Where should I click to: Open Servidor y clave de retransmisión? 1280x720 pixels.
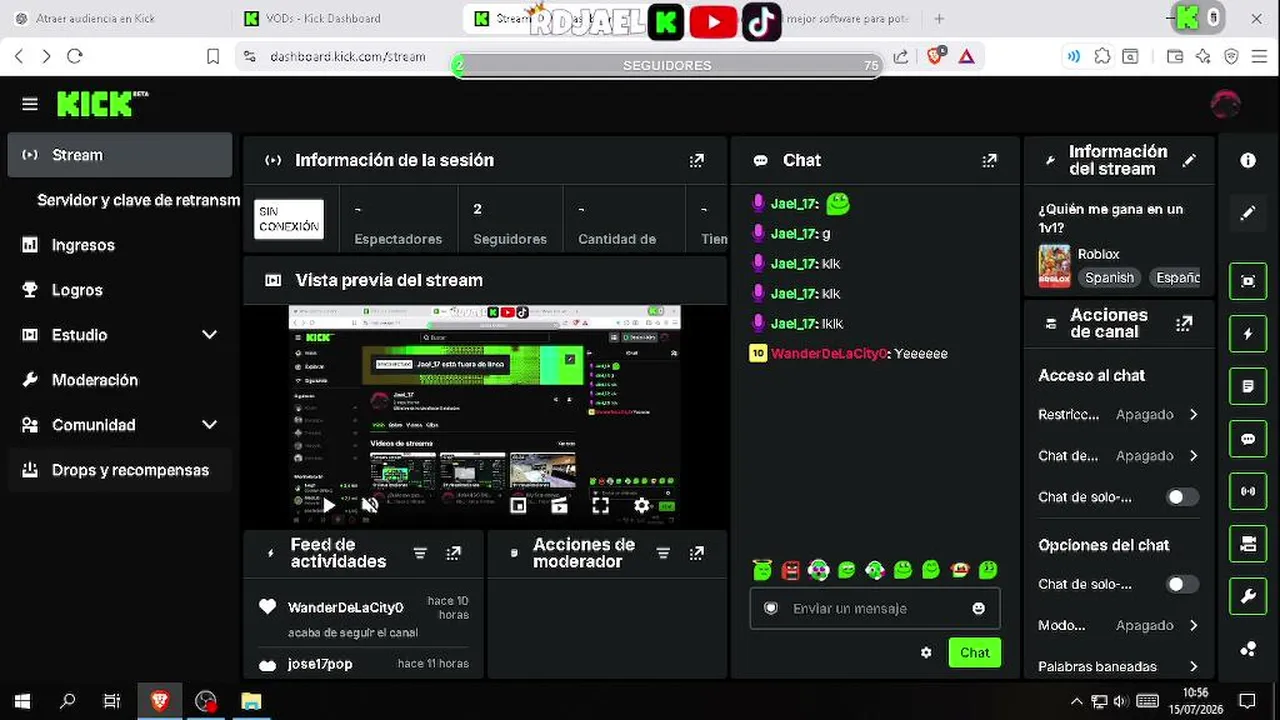(x=138, y=200)
